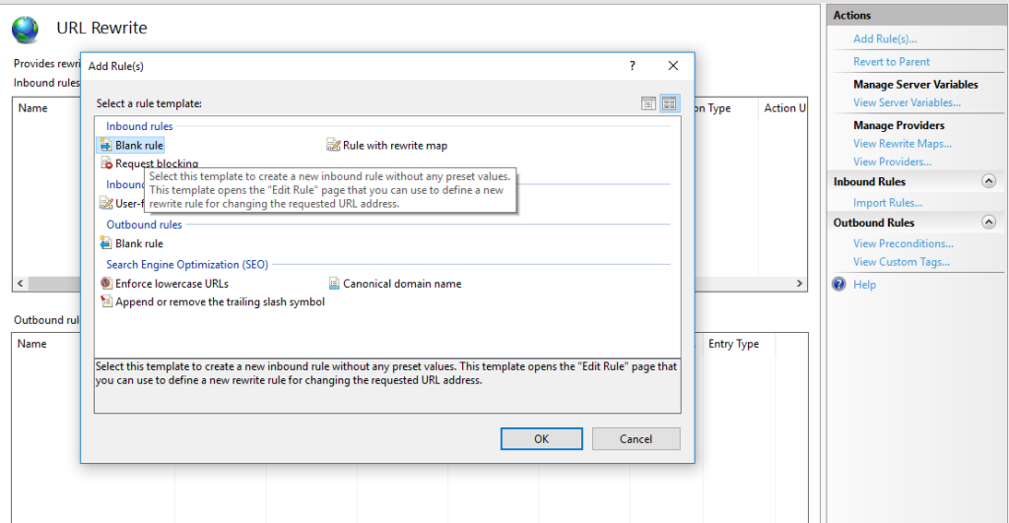Open View Server Variables link
This screenshot has width=1009, height=523.
[x=906, y=103]
